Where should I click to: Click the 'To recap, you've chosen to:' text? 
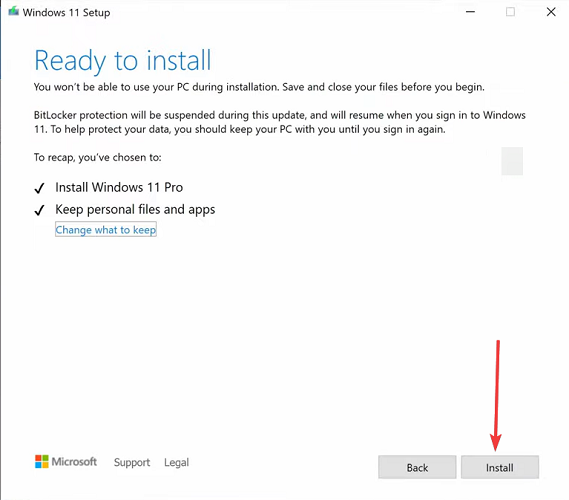coord(98,157)
